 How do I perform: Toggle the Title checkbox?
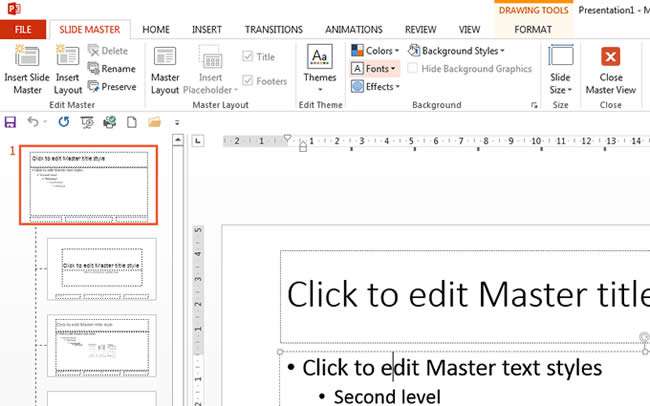click(x=249, y=57)
